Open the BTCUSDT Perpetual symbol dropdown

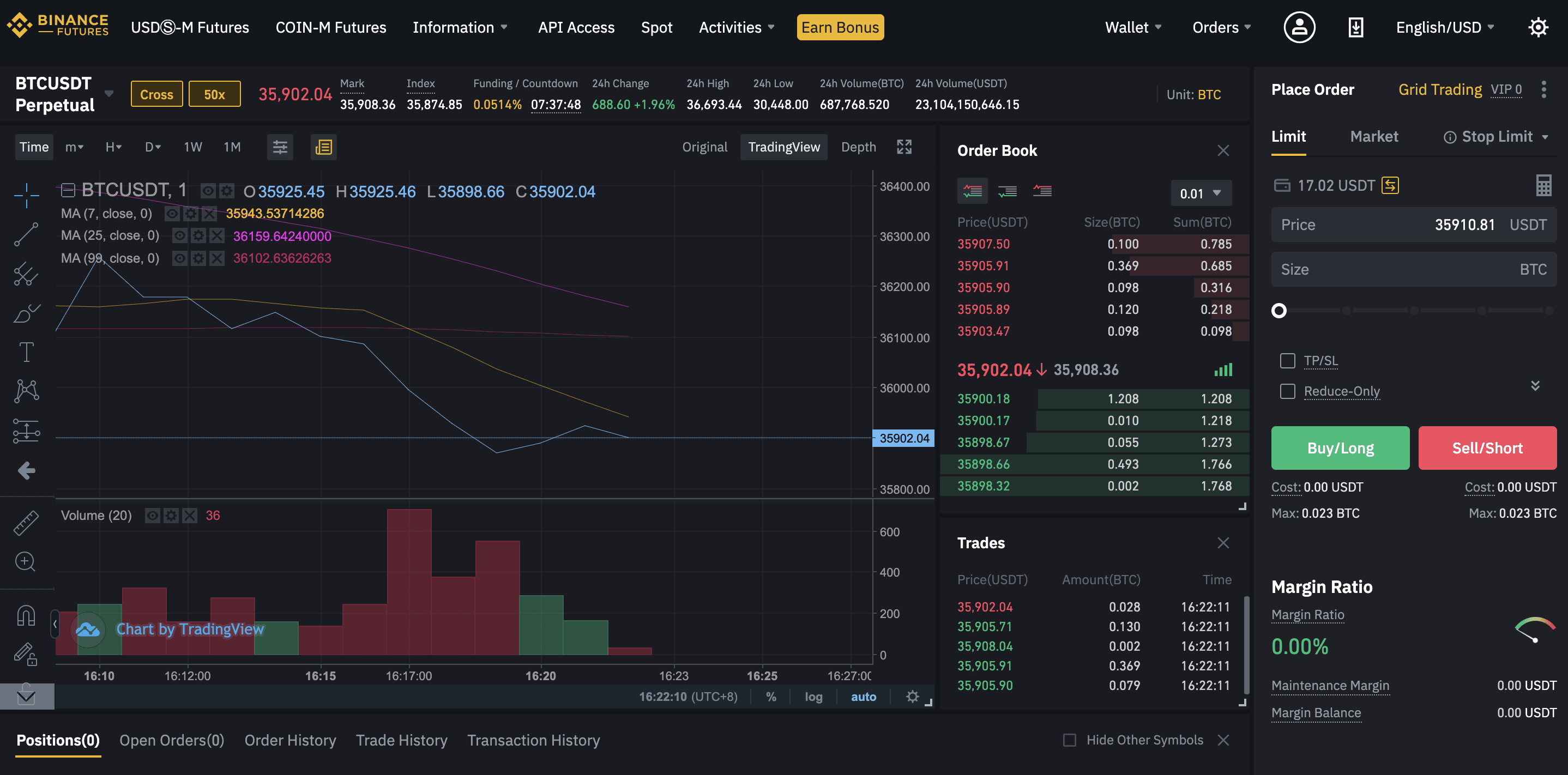(109, 94)
